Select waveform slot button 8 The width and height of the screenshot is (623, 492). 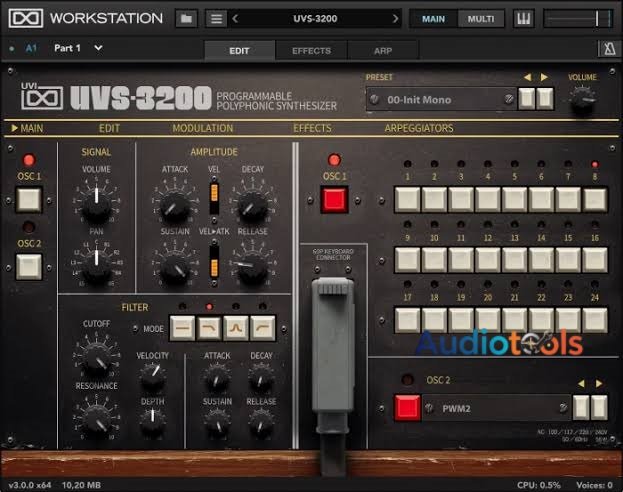[595, 199]
